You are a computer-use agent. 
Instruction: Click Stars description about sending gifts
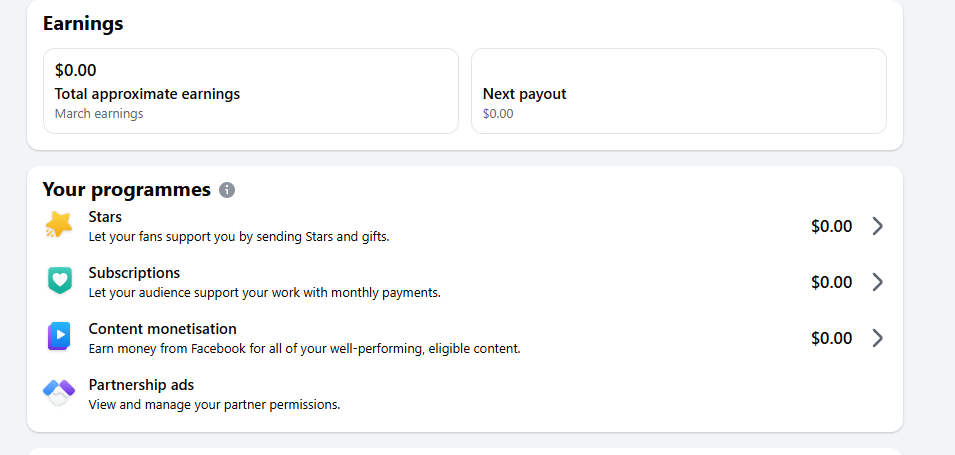238,237
